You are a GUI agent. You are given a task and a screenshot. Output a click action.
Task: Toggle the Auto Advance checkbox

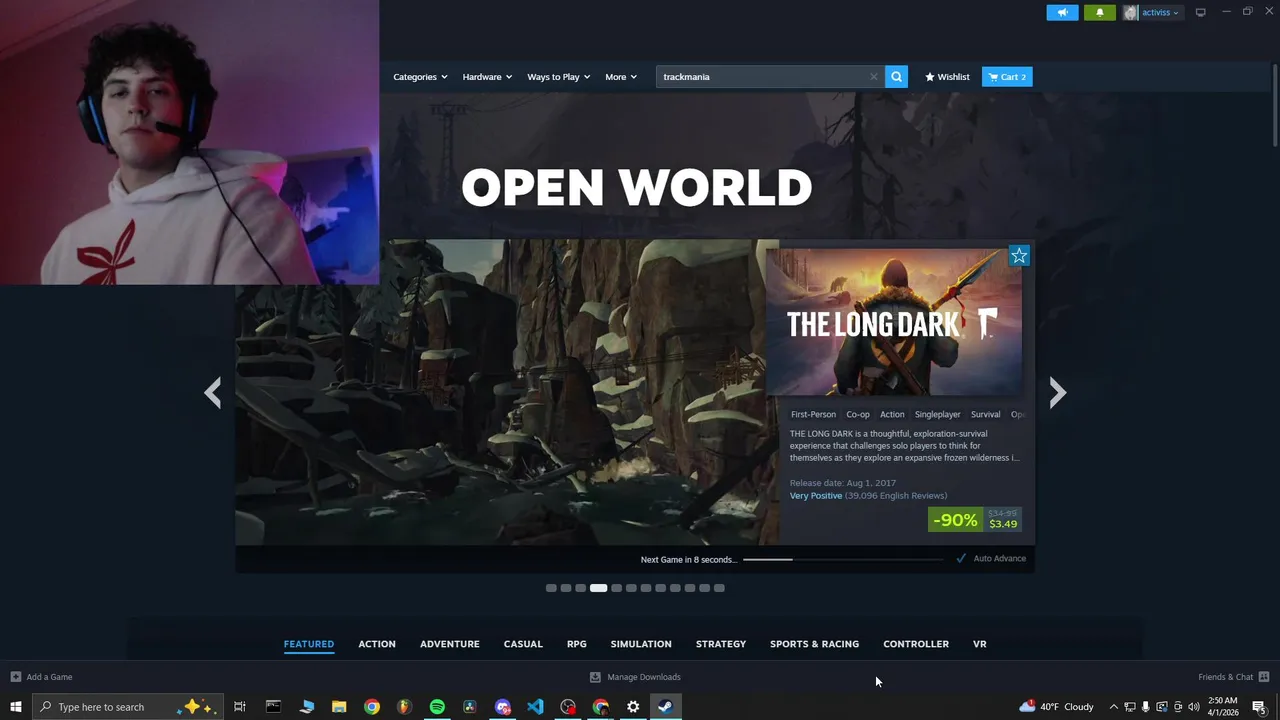pyautogui.click(x=961, y=558)
